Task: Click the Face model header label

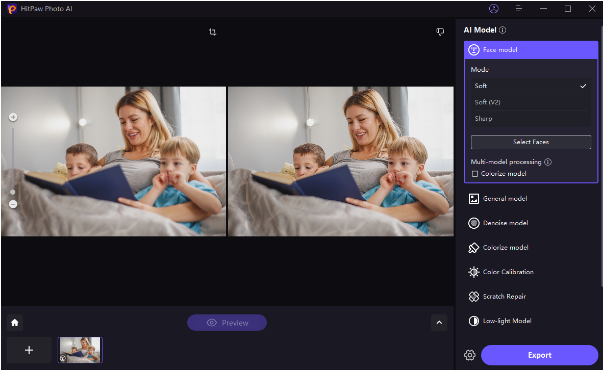Action: (500, 50)
